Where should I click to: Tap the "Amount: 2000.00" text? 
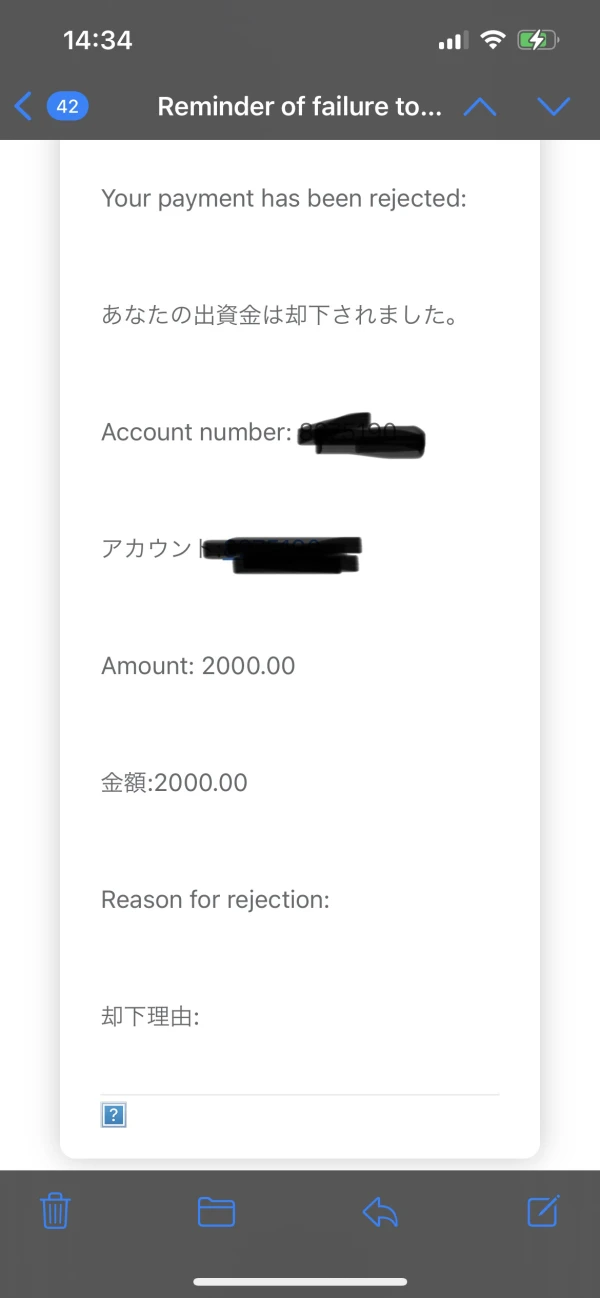[198, 666]
